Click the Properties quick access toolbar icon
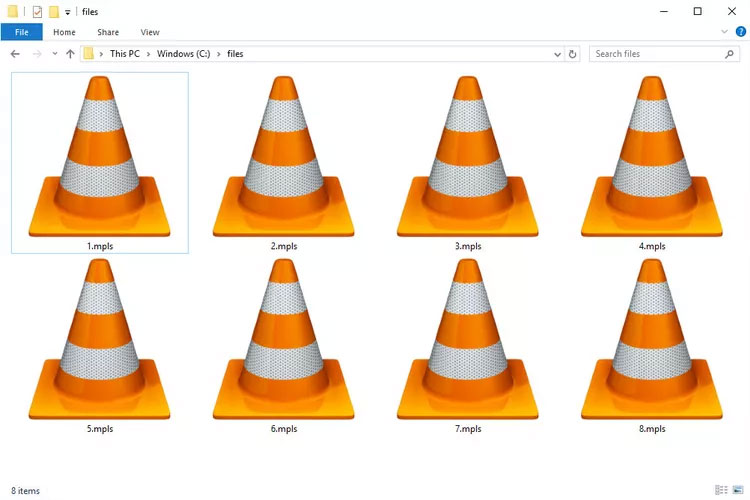Image resolution: width=750 pixels, height=500 pixels. tap(37, 11)
